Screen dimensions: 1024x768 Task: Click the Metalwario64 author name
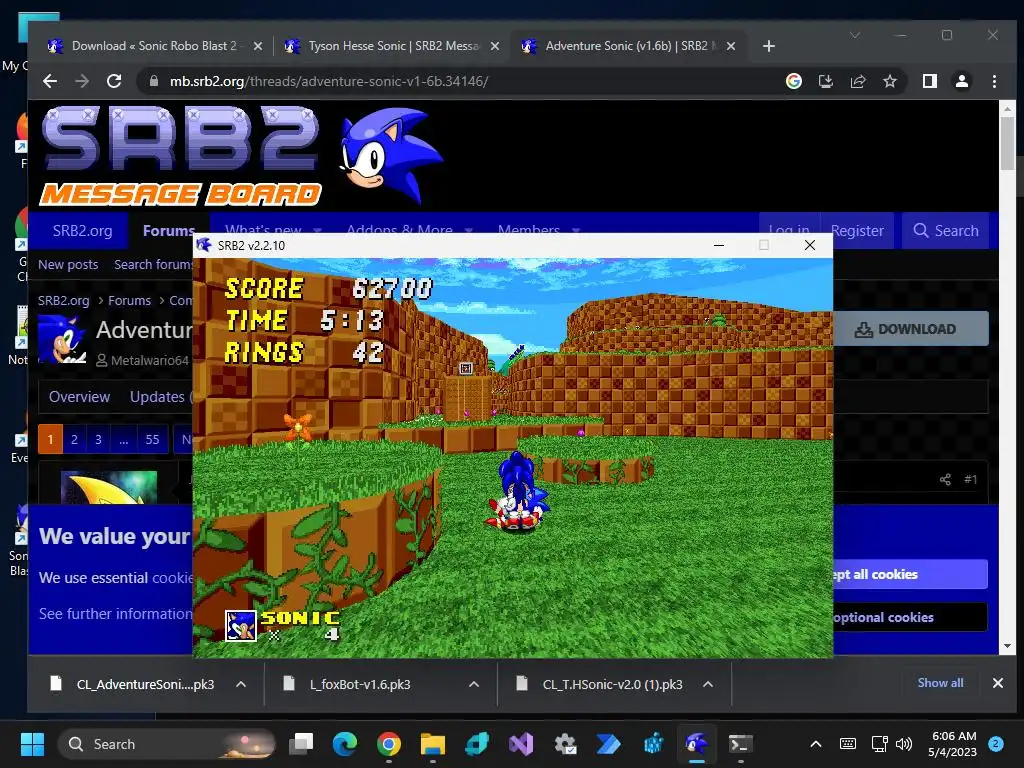click(150, 360)
